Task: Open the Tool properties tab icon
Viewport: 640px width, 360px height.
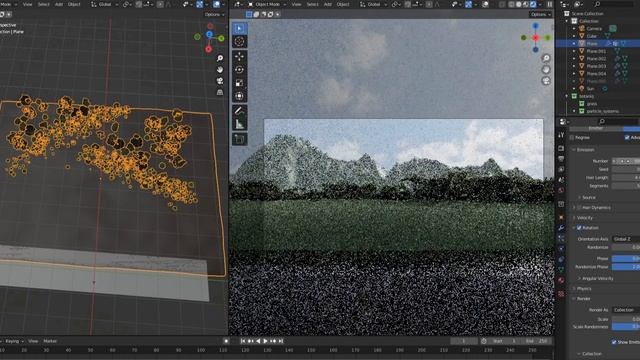Action: pyautogui.click(x=561, y=135)
